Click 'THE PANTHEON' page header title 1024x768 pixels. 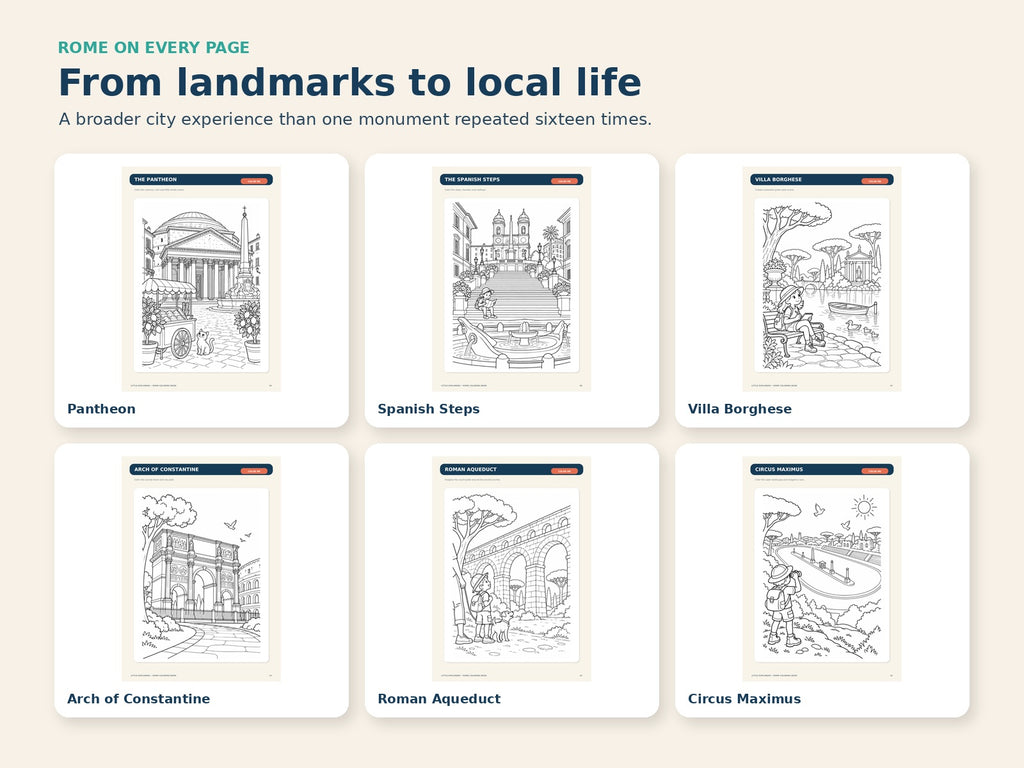click(x=155, y=180)
